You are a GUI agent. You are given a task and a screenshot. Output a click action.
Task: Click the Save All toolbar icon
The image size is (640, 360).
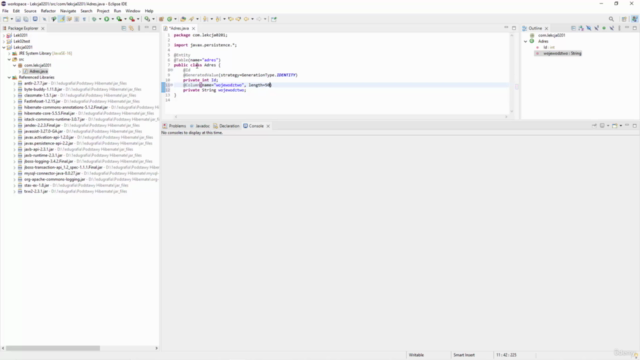(26, 19)
